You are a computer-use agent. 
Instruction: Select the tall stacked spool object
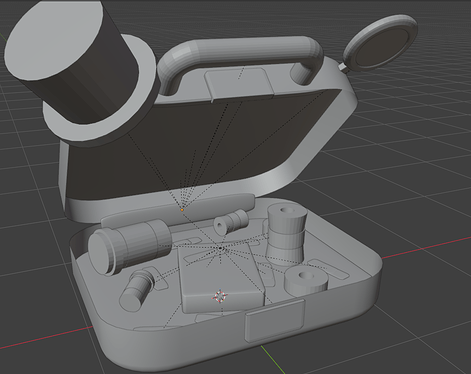(286, 233)
